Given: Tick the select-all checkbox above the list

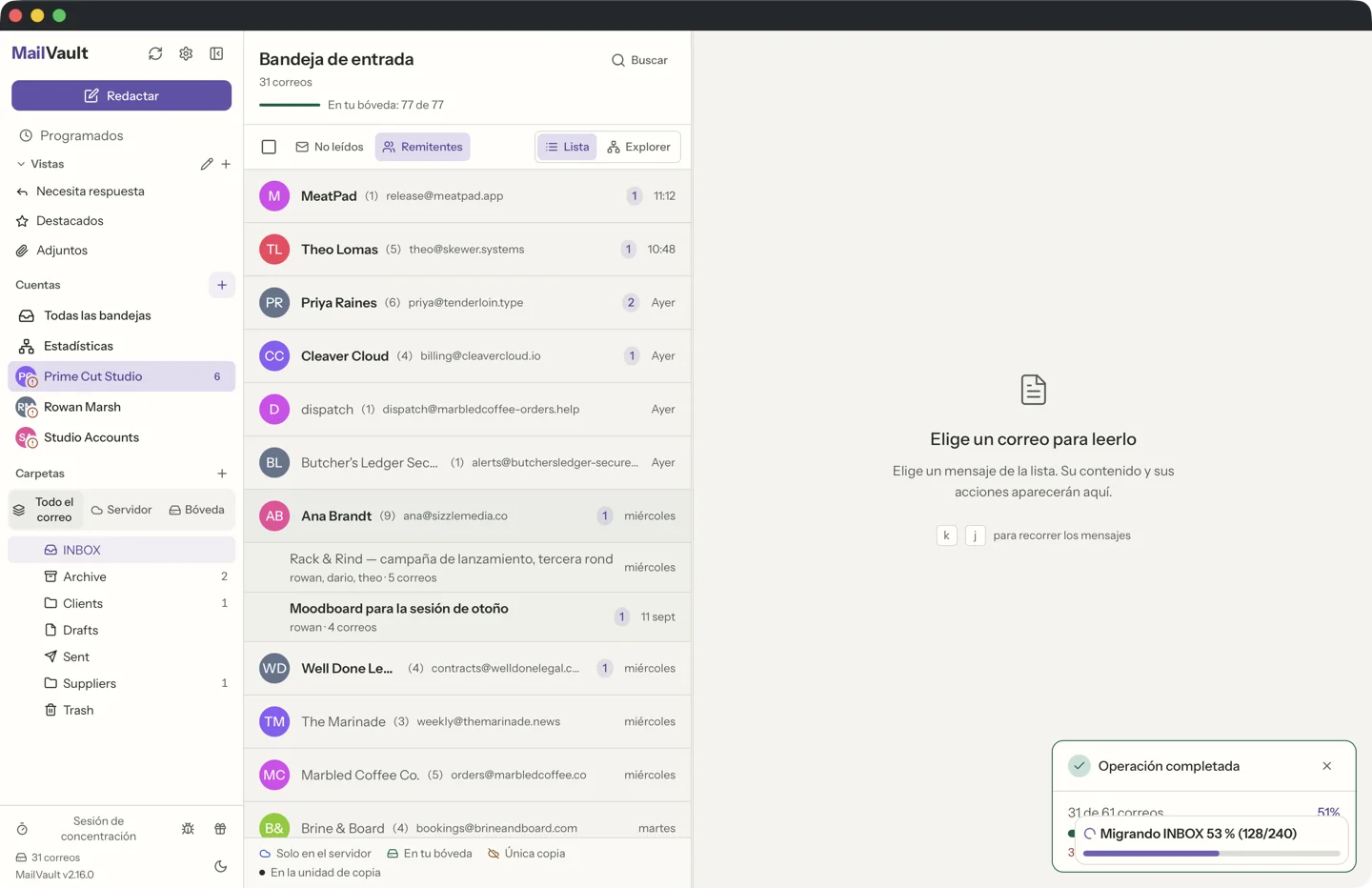Looking at the screenshot, I should tap(269, 147).
